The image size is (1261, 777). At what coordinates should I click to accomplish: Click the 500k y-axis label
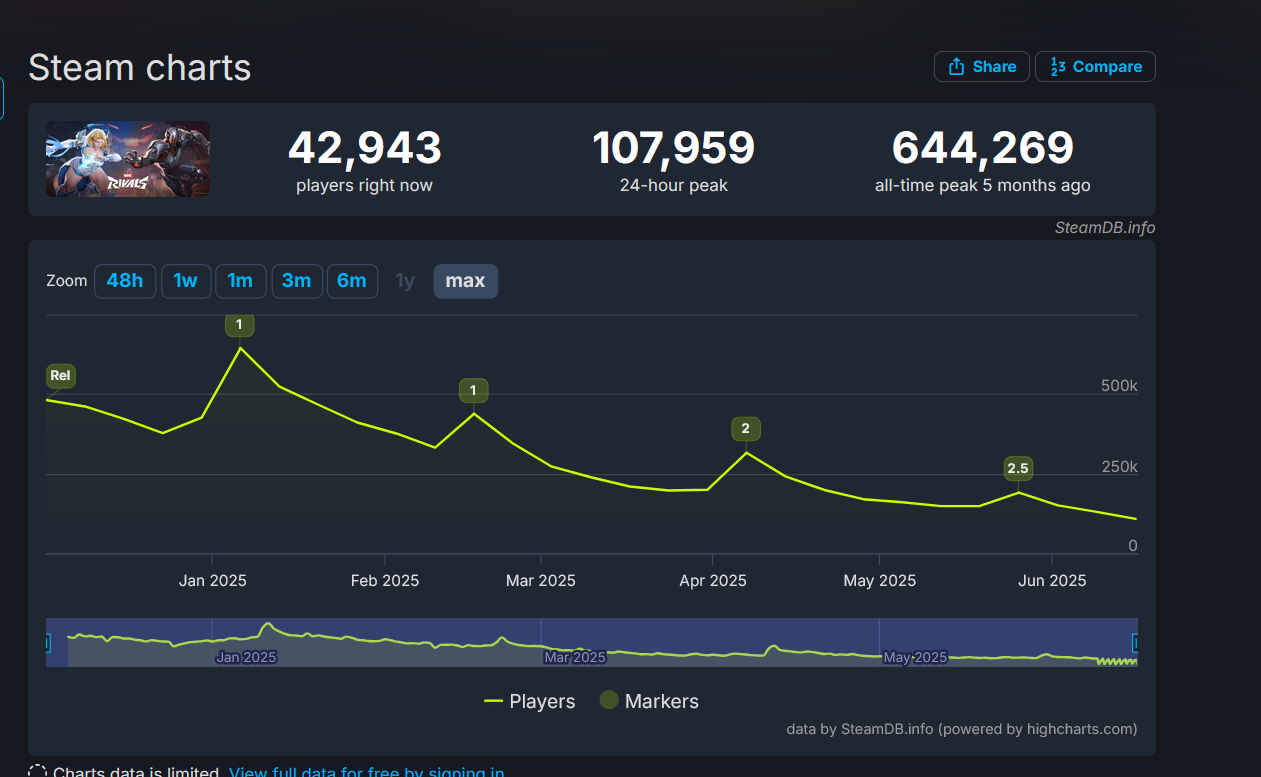pos(1118,386)
